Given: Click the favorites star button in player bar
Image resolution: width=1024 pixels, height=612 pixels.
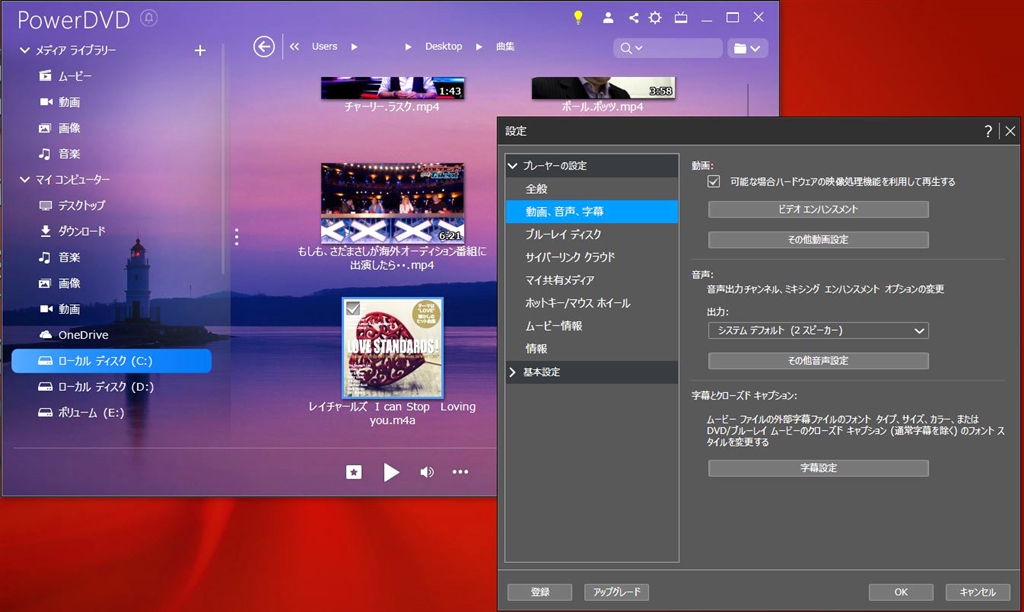Looking at the screenshot, I should click(353, 472).
